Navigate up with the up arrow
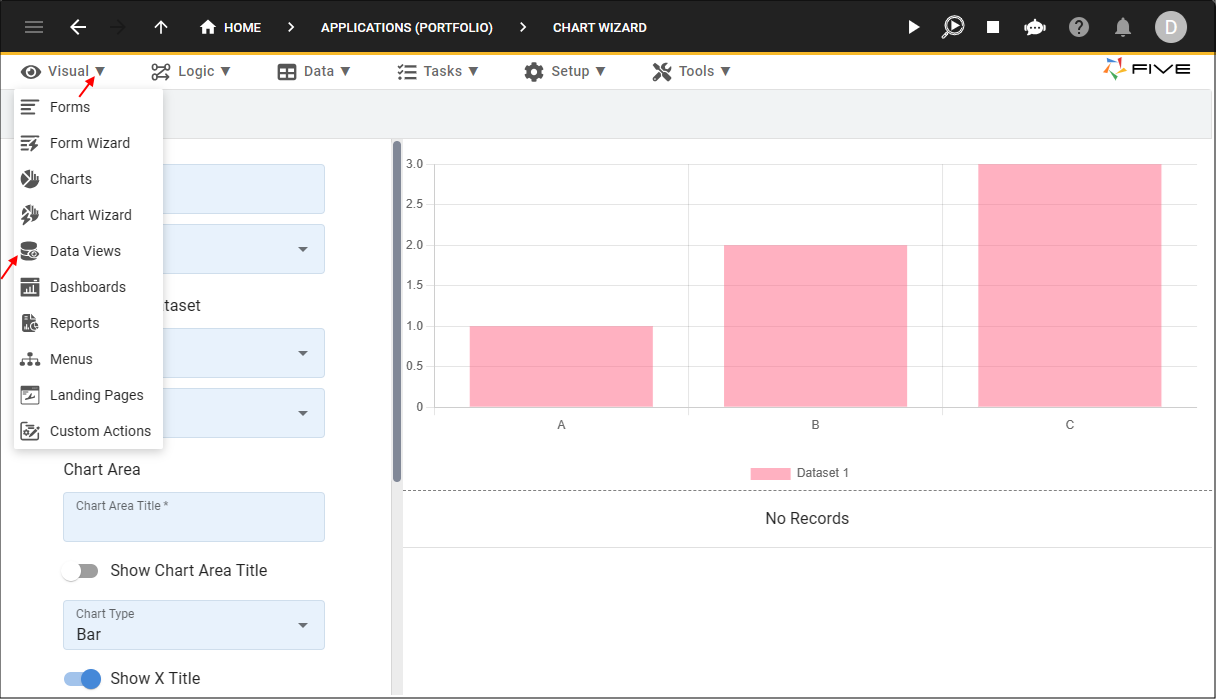Screen dimensions: 1216x699 click(x=162, y=27)
